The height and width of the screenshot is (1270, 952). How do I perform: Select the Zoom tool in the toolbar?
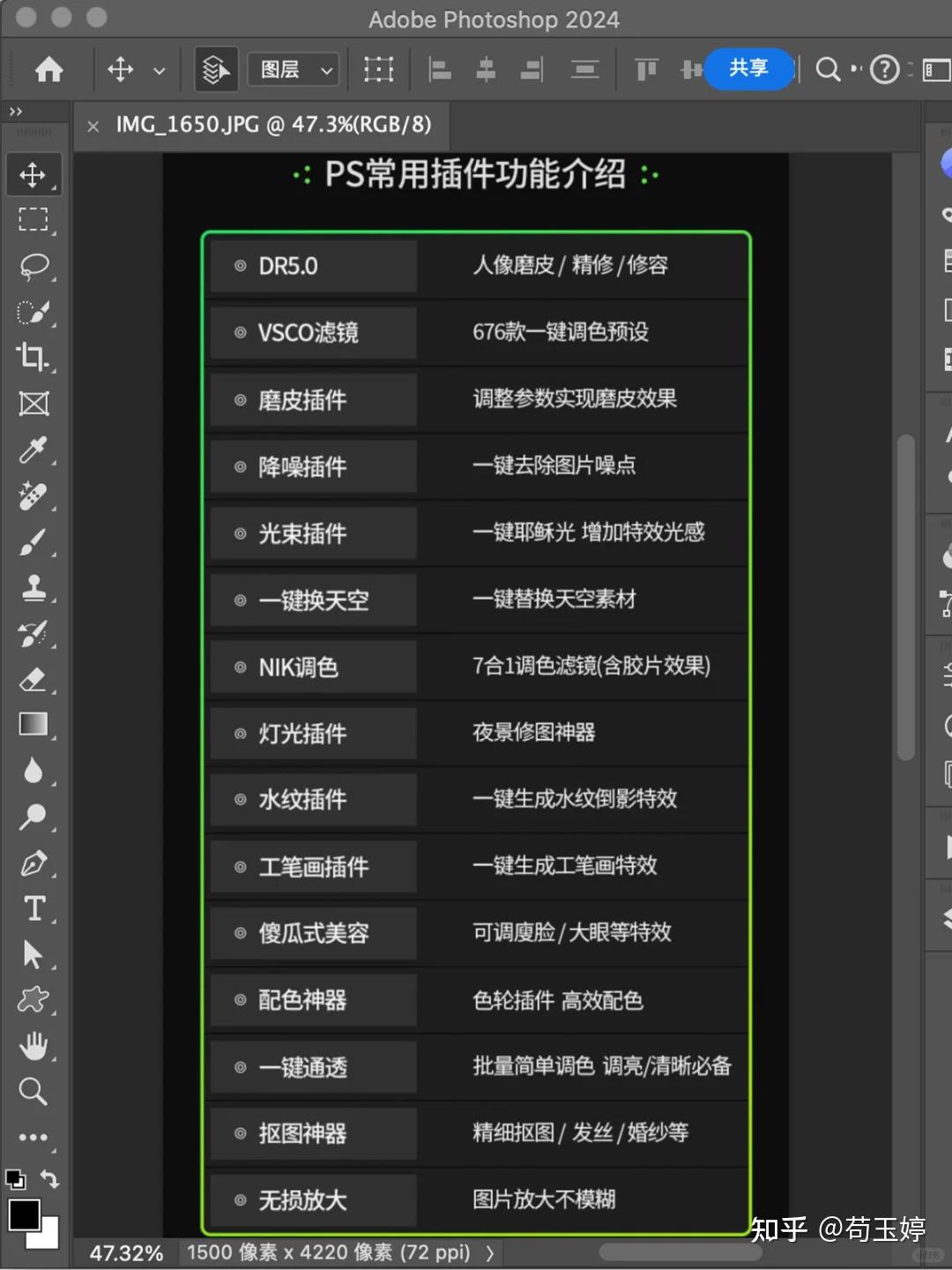point(33,1092)
